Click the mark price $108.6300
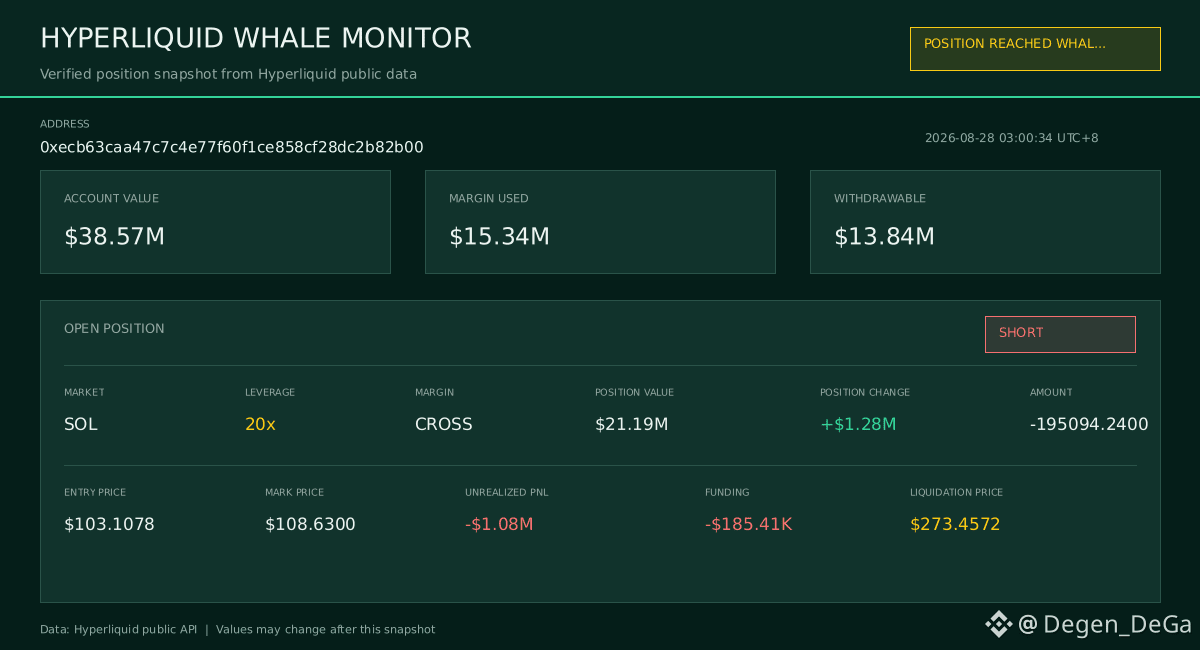The height and width of the screenshot is (650, 1200). pyautogui.click(x=311, y=524)
